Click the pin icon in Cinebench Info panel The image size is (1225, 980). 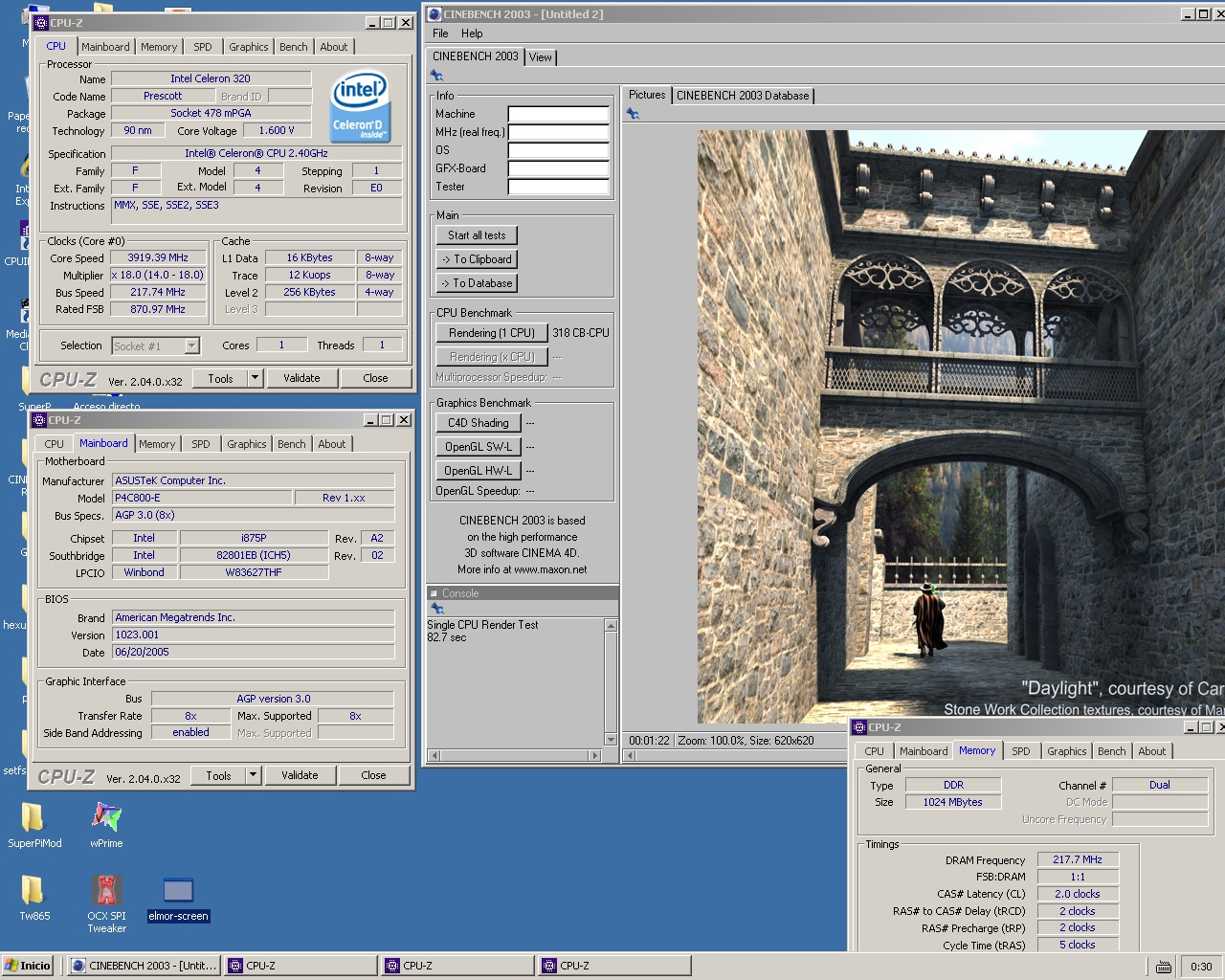point(436,76)
